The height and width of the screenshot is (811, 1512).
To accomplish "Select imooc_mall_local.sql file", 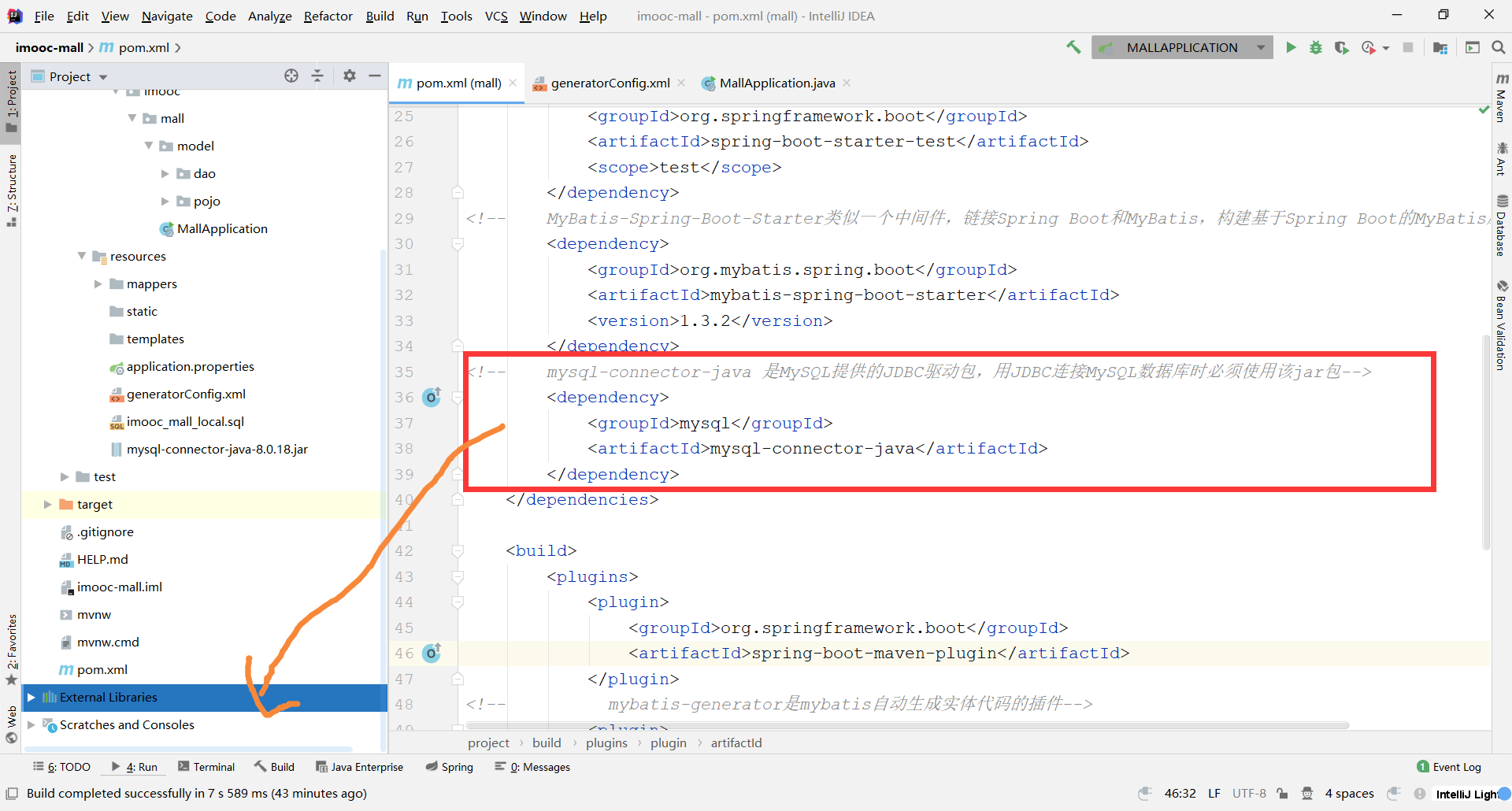I will (186, 421).
